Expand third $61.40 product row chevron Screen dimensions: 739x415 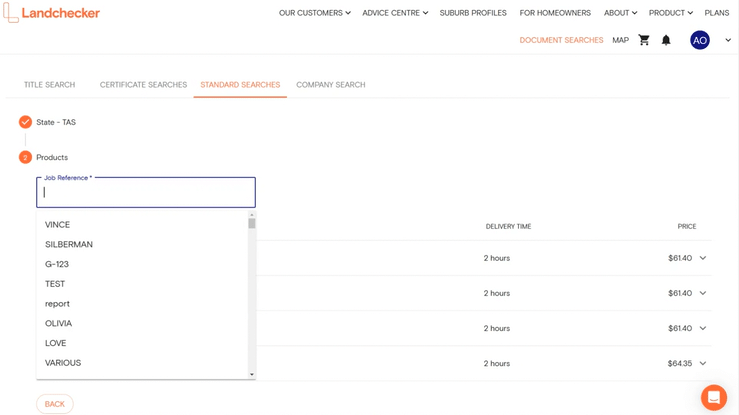(703, 328)
